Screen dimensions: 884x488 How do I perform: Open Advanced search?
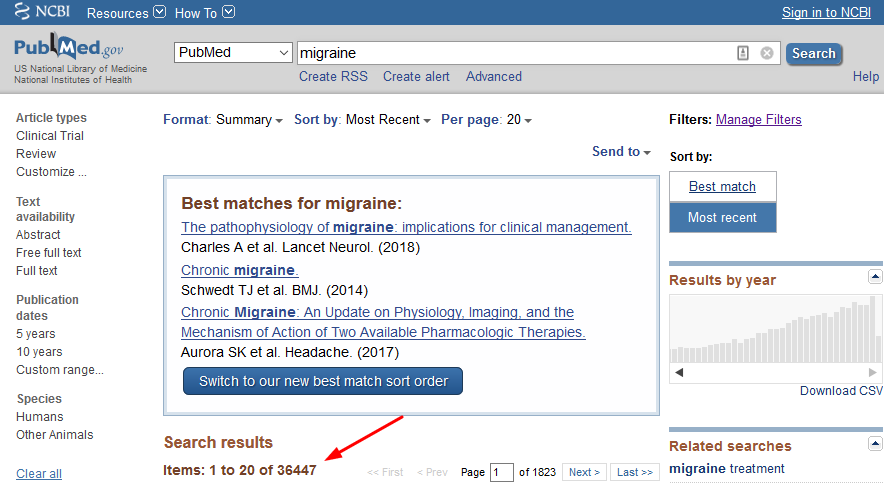point(493,77)
